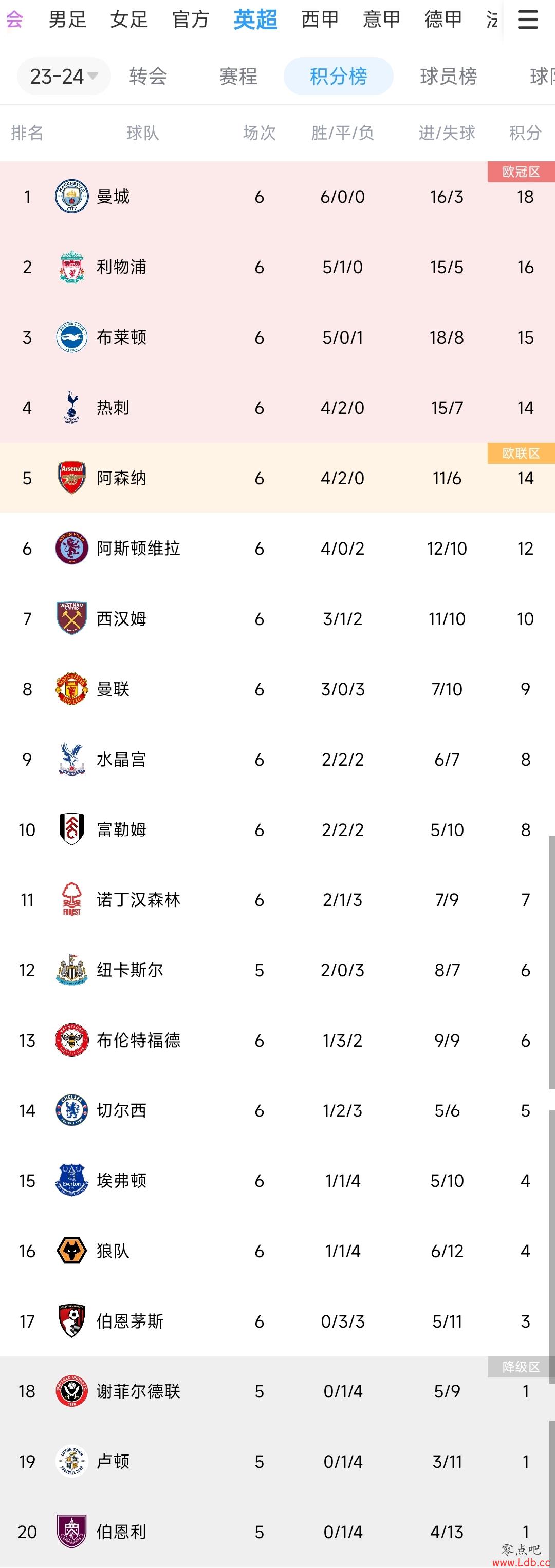Open the 纽卡斯尔 team row
The height and width of the screenshot is (1568, 555).
[x=277, y=970]
